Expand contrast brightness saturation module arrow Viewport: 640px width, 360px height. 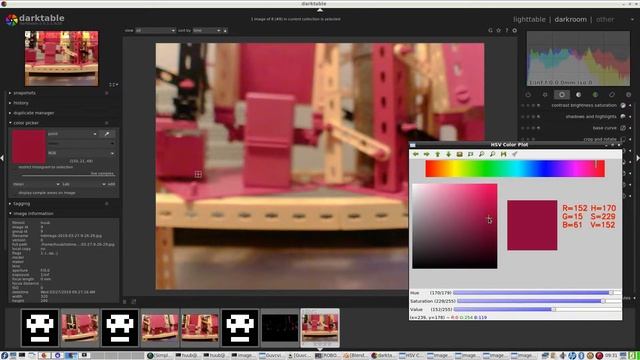pos(630,105)
